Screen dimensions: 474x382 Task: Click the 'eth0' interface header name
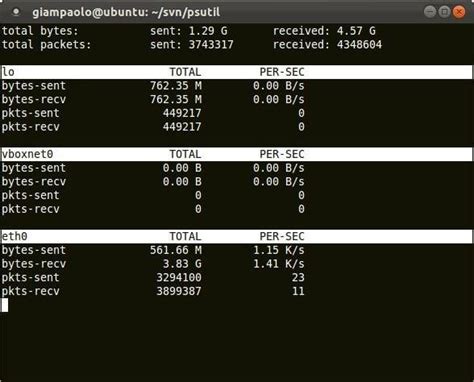[14, 236]
